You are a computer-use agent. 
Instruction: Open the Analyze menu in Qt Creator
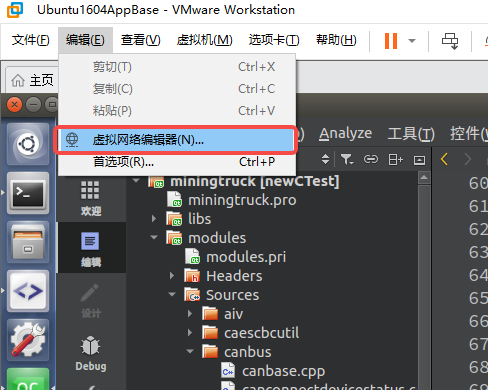[x=345, y=133]
